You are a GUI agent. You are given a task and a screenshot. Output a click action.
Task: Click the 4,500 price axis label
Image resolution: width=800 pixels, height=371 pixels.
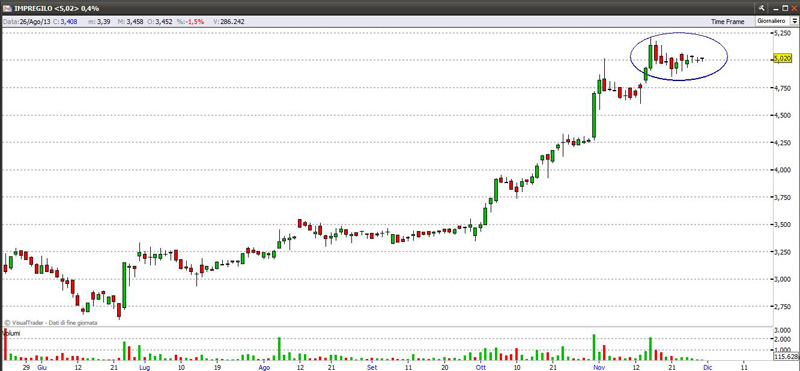tap(782, 115)
